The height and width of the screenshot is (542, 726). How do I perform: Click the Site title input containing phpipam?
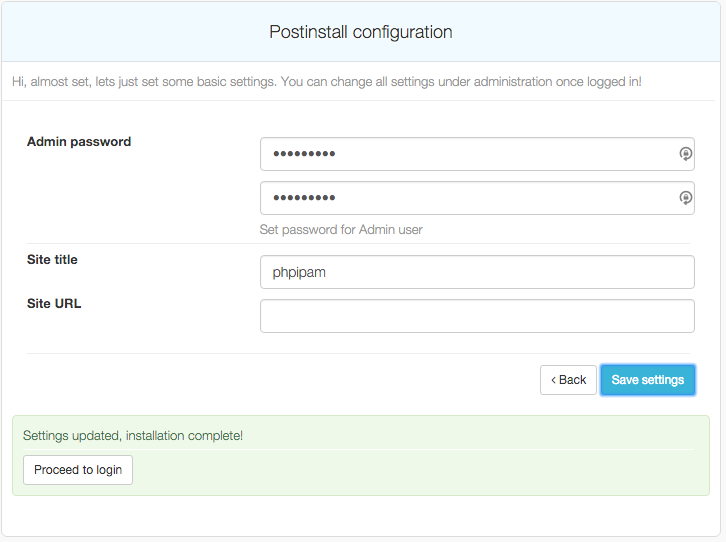pos(476,271)
